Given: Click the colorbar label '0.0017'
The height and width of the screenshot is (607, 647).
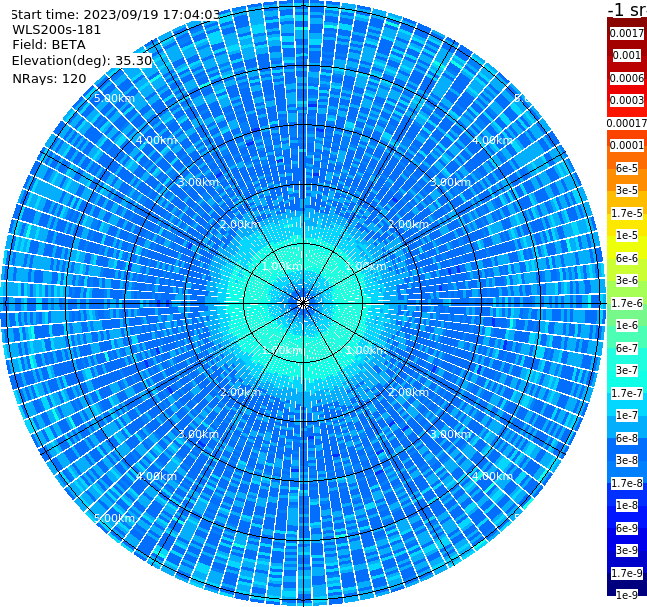Looking at the screenshot, I should pyautogui.click(x=627, y=33).
